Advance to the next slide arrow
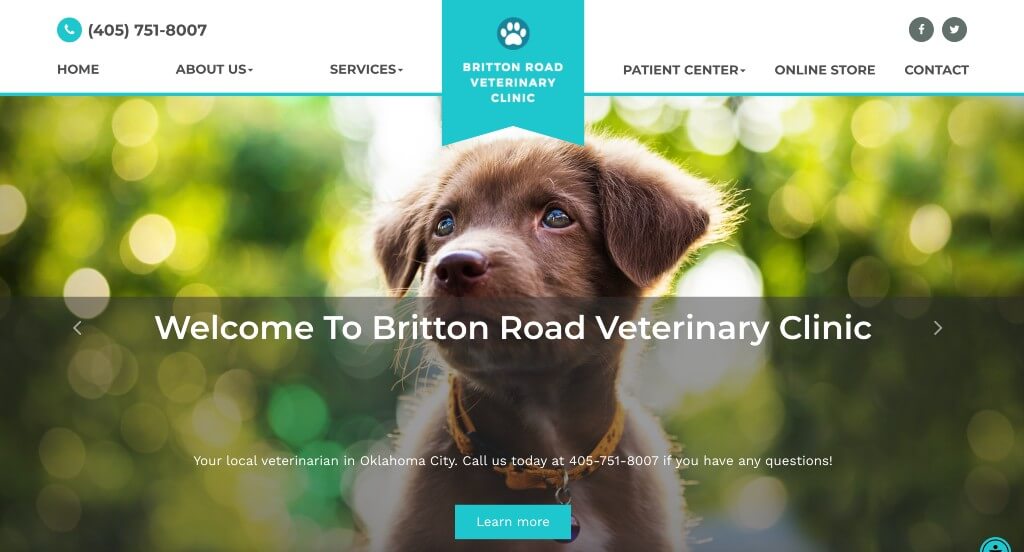1024x552 pixels. pos(938,328)
